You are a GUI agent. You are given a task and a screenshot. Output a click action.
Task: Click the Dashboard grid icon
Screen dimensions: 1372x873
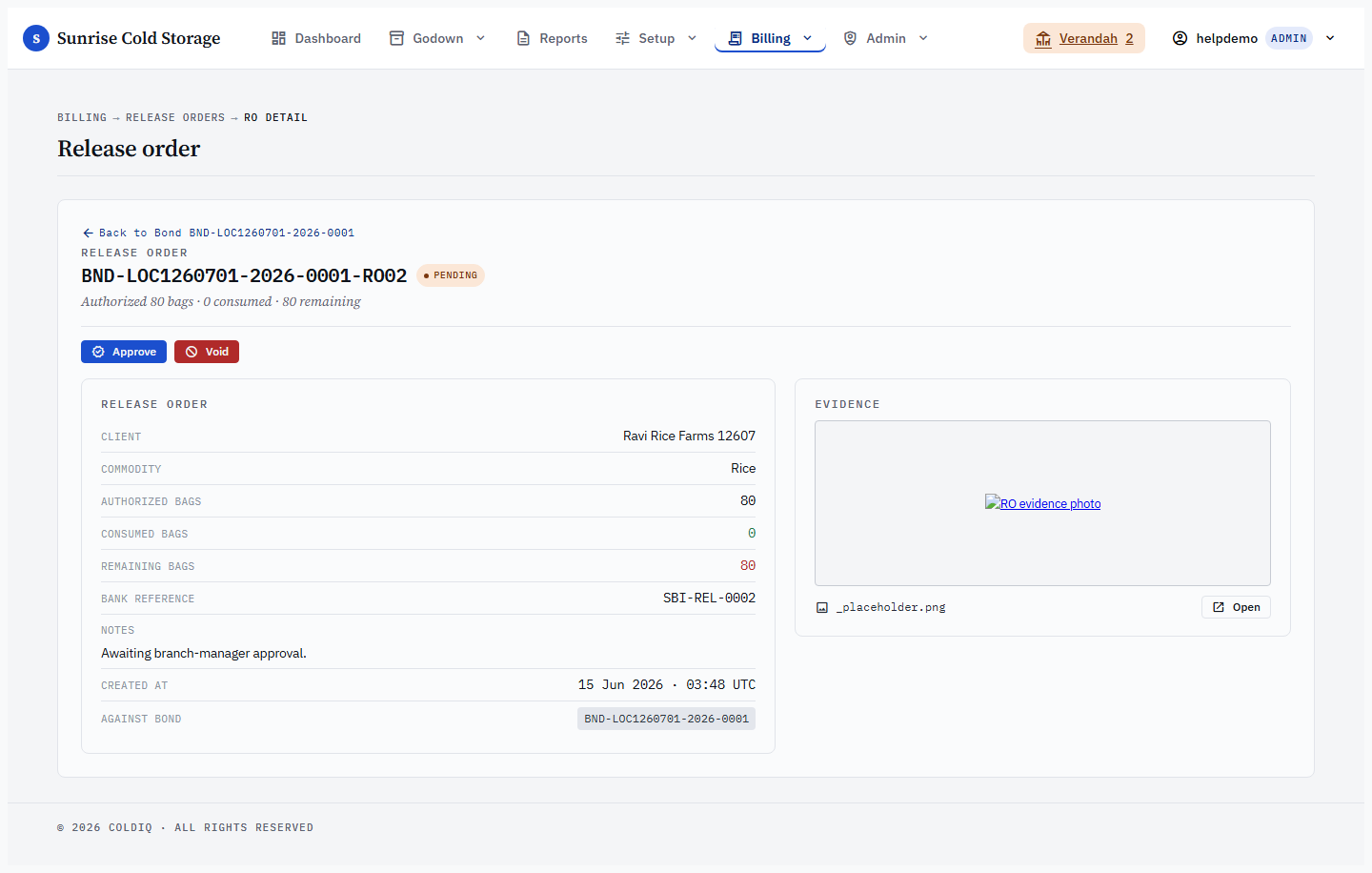pos(278,38)
